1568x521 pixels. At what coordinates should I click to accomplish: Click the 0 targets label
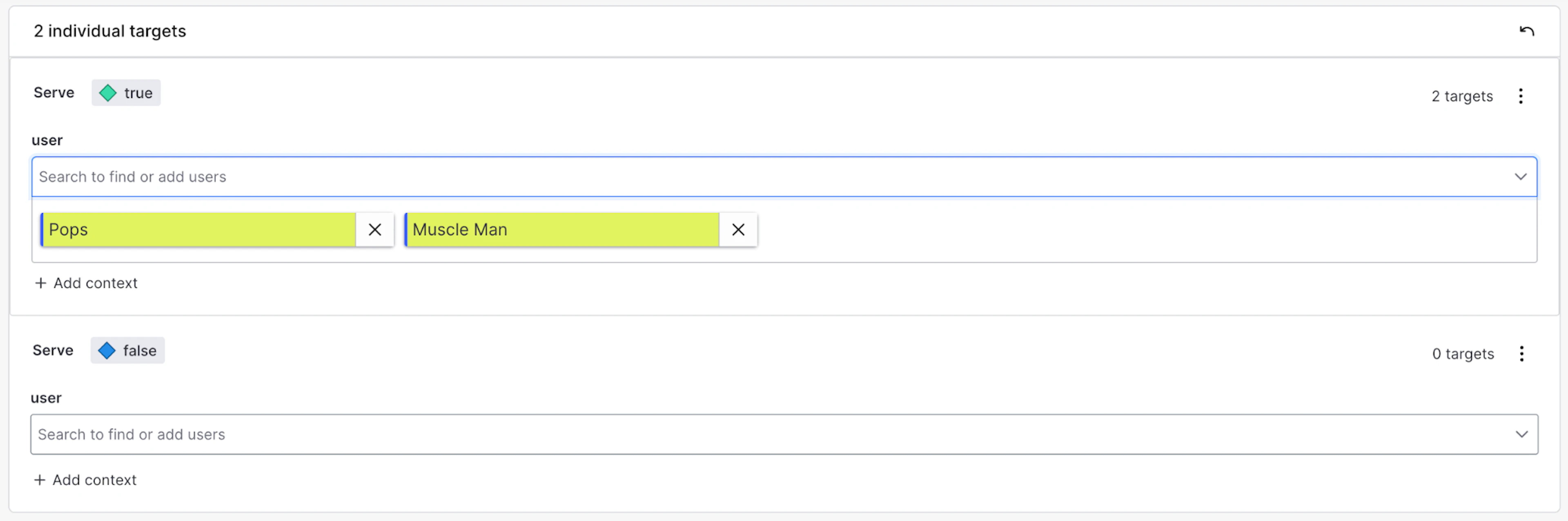1463,354
